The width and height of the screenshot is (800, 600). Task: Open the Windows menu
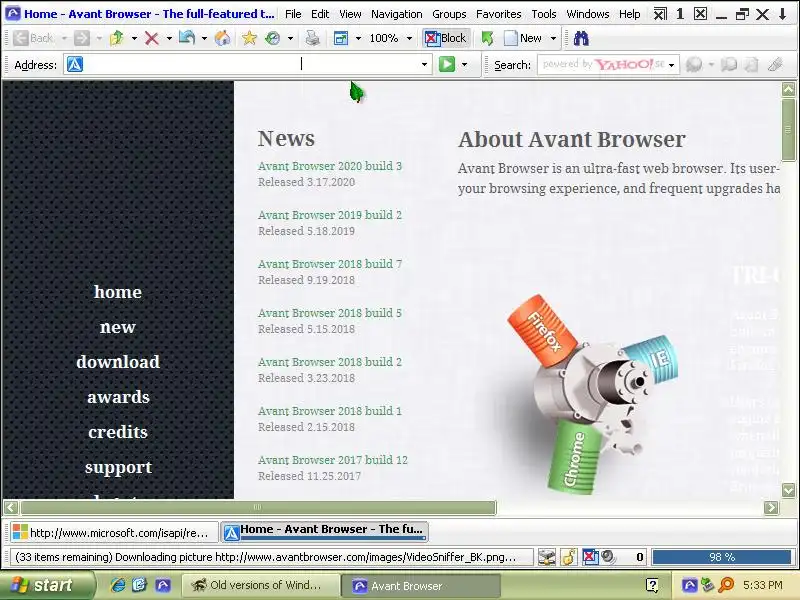click(588, 14)
